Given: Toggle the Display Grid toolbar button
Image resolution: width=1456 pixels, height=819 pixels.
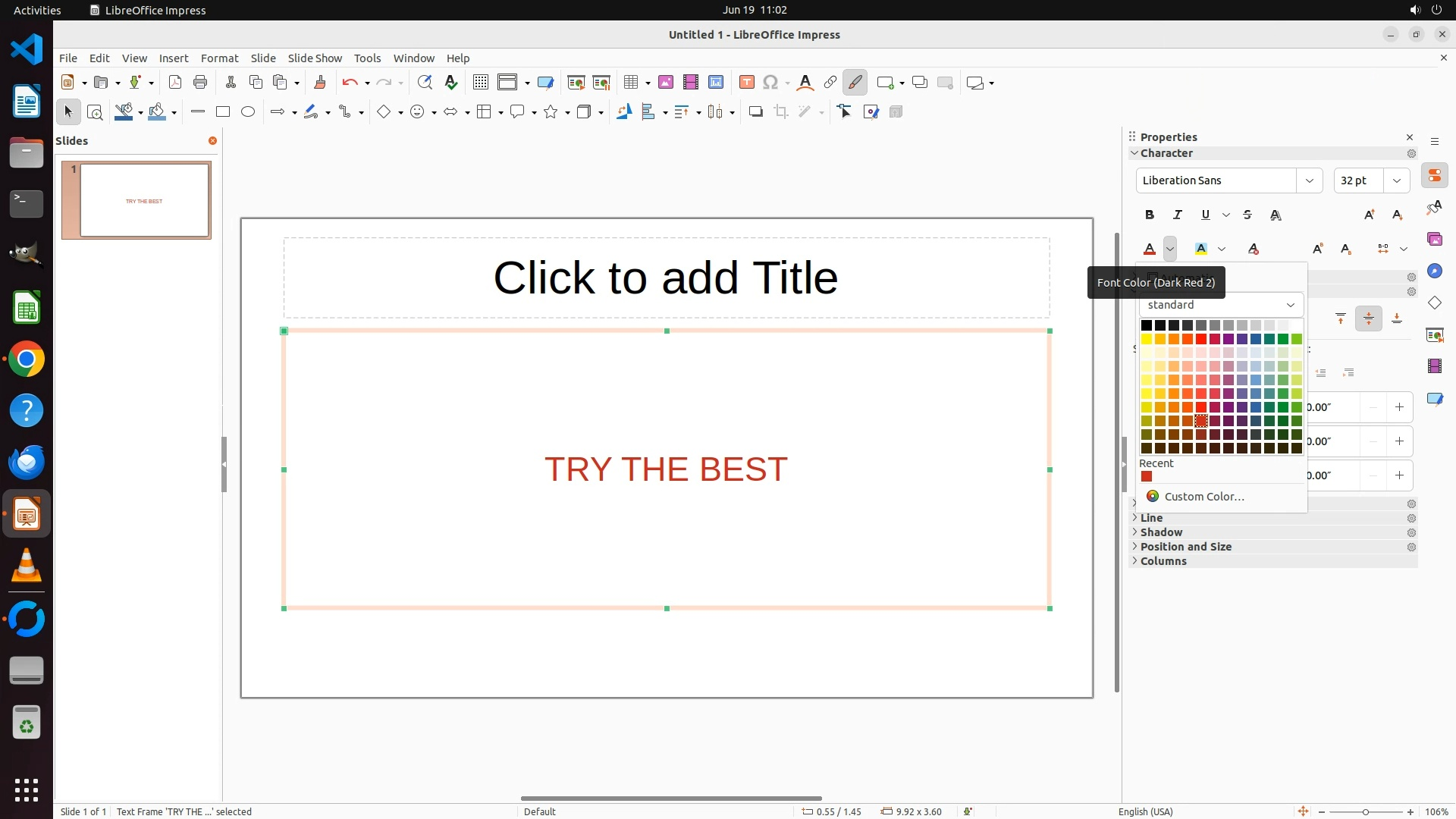Looking at the screenshot, I should (x=480, y=83).
